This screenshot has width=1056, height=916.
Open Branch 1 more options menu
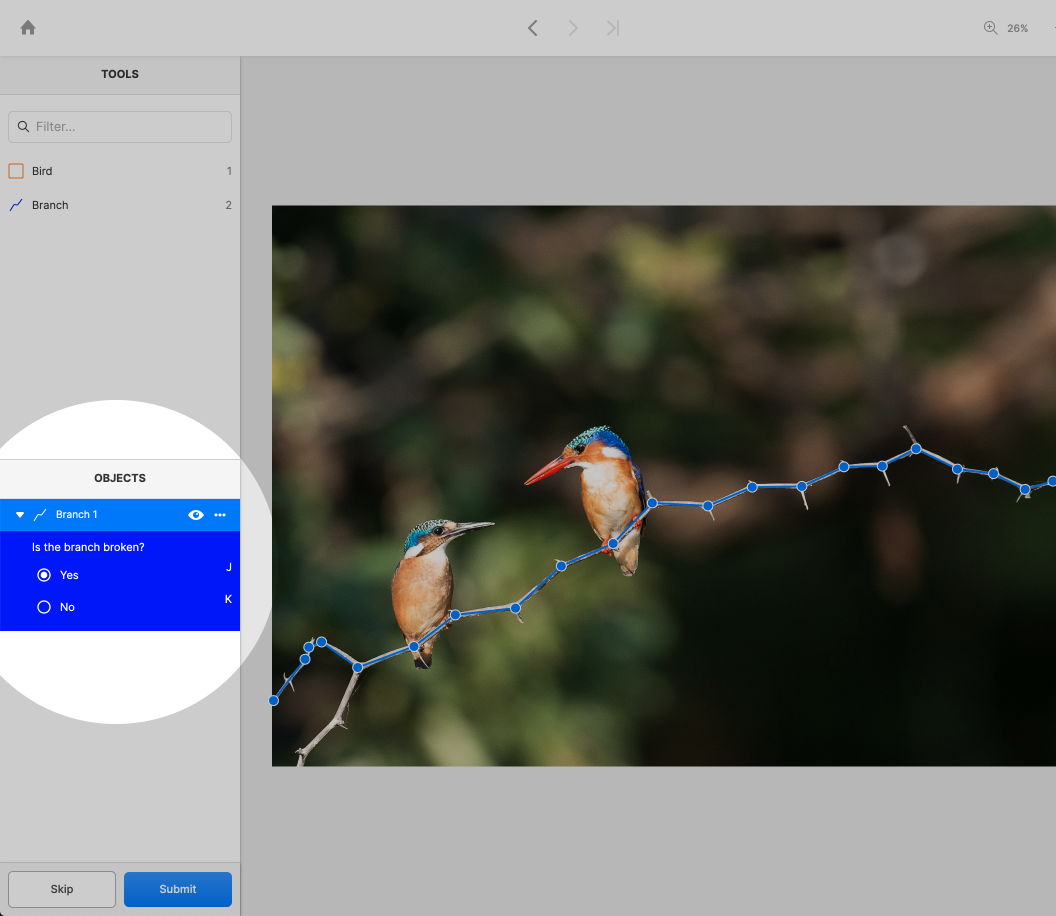(x=220, y=515)
